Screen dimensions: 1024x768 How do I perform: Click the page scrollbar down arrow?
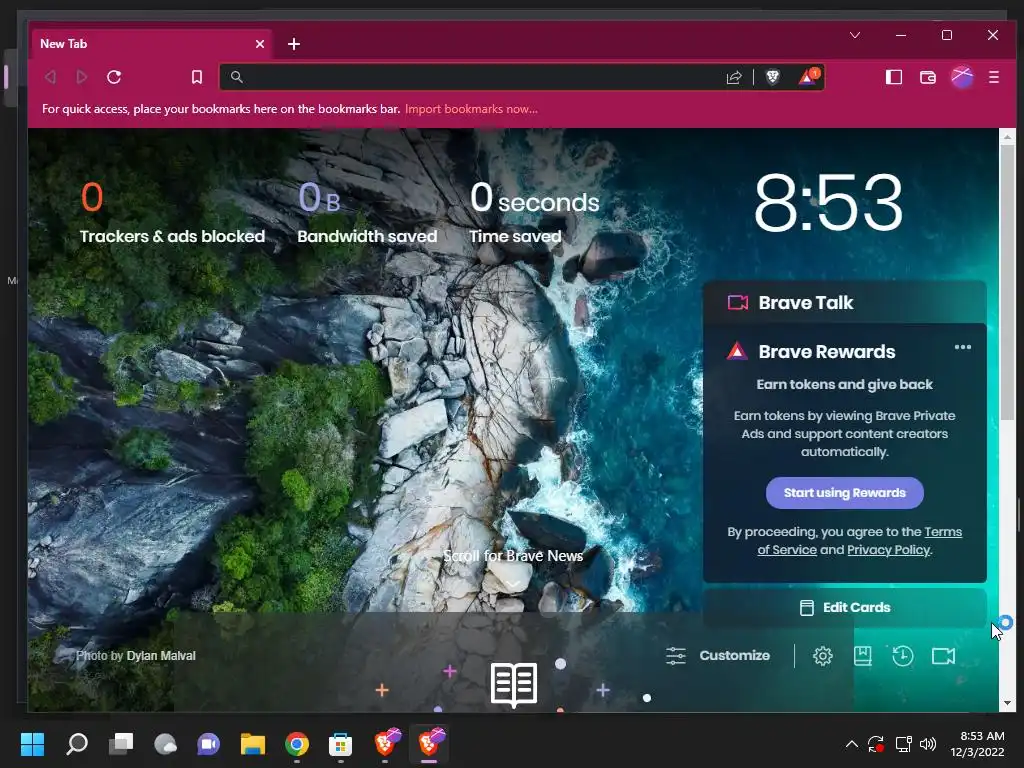pyautogui.click(x=1008, y=703)
